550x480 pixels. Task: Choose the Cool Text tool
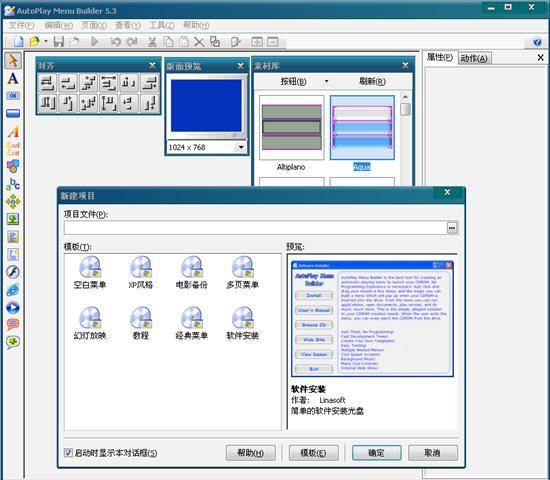[x=13, y=149]
